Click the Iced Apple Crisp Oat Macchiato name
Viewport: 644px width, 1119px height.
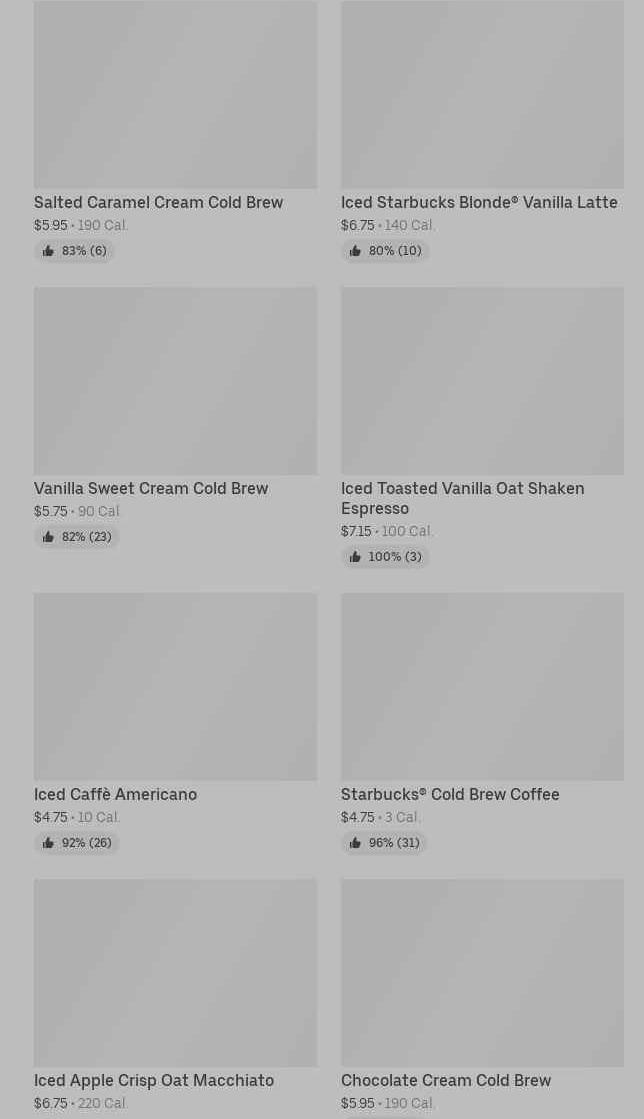click(154, 1081)
